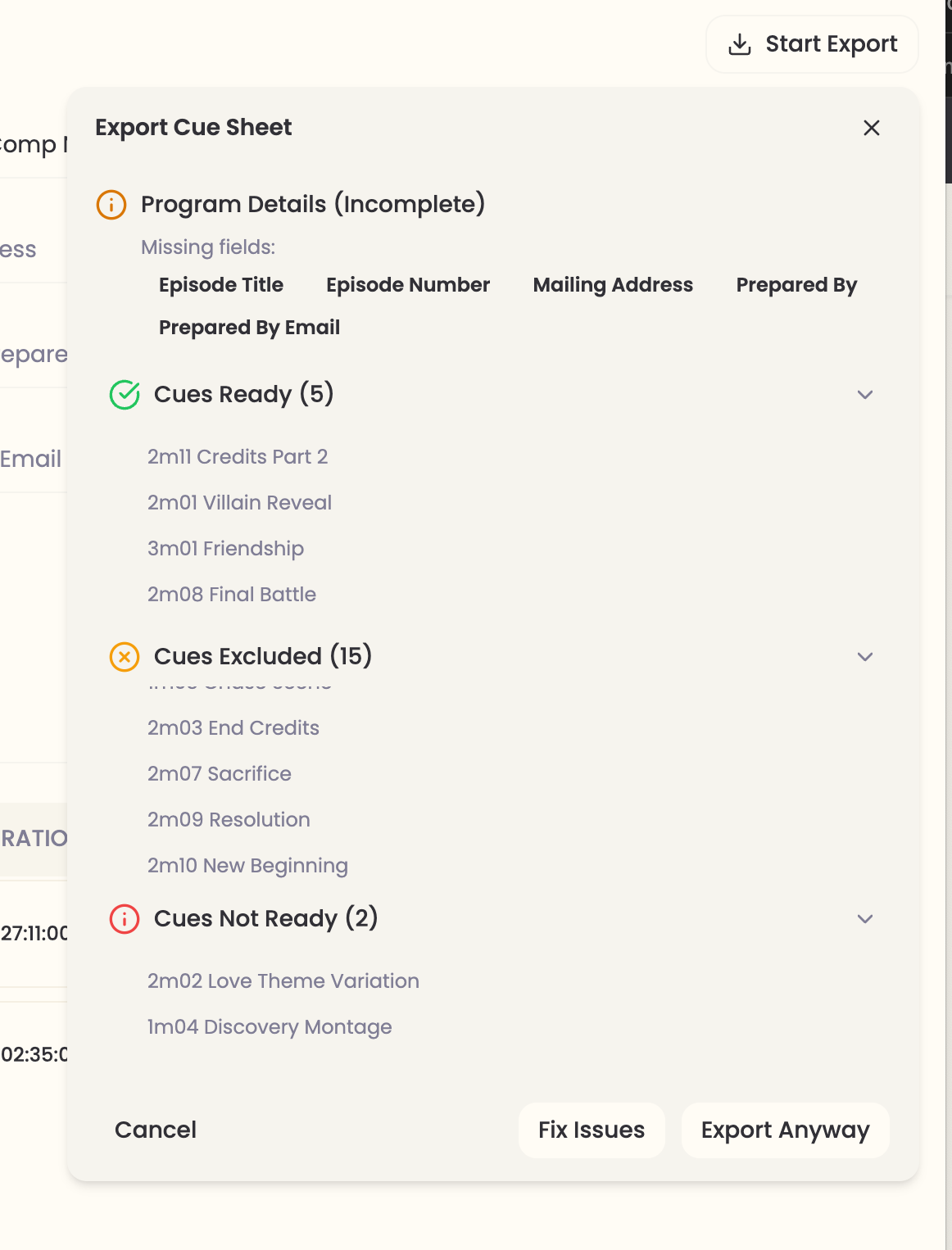Collapse the Cues Not Ready chevron
952x1250 pixels.
(x=865, y=919)
